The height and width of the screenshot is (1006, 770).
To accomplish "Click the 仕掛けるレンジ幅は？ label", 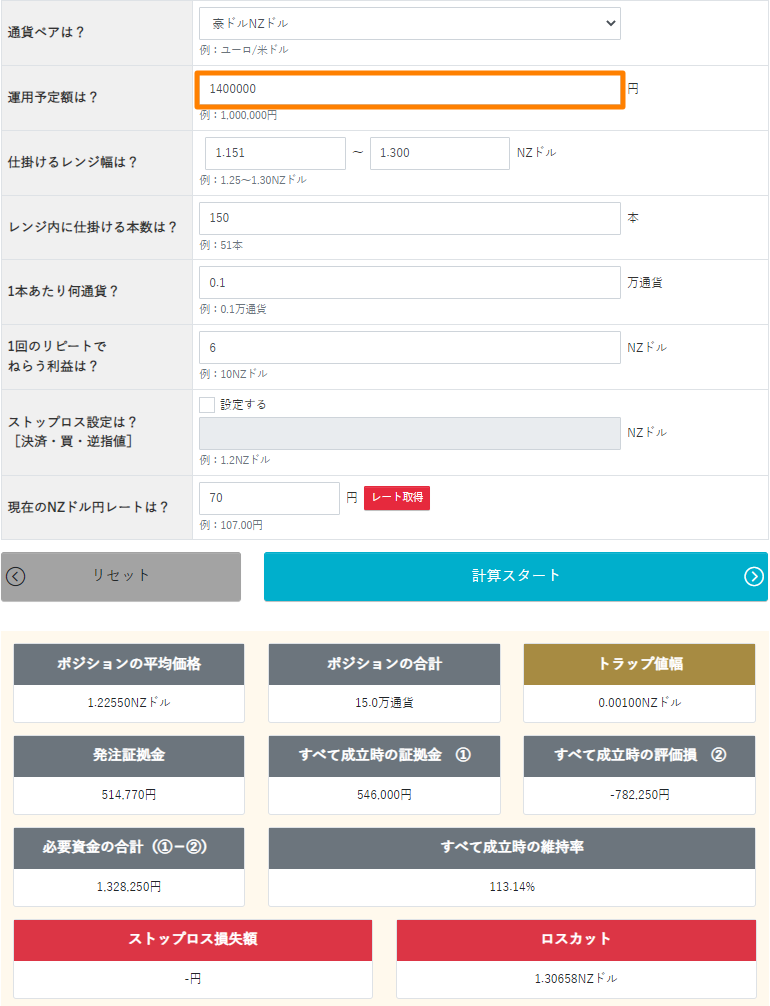I will (x=73, y=162).
